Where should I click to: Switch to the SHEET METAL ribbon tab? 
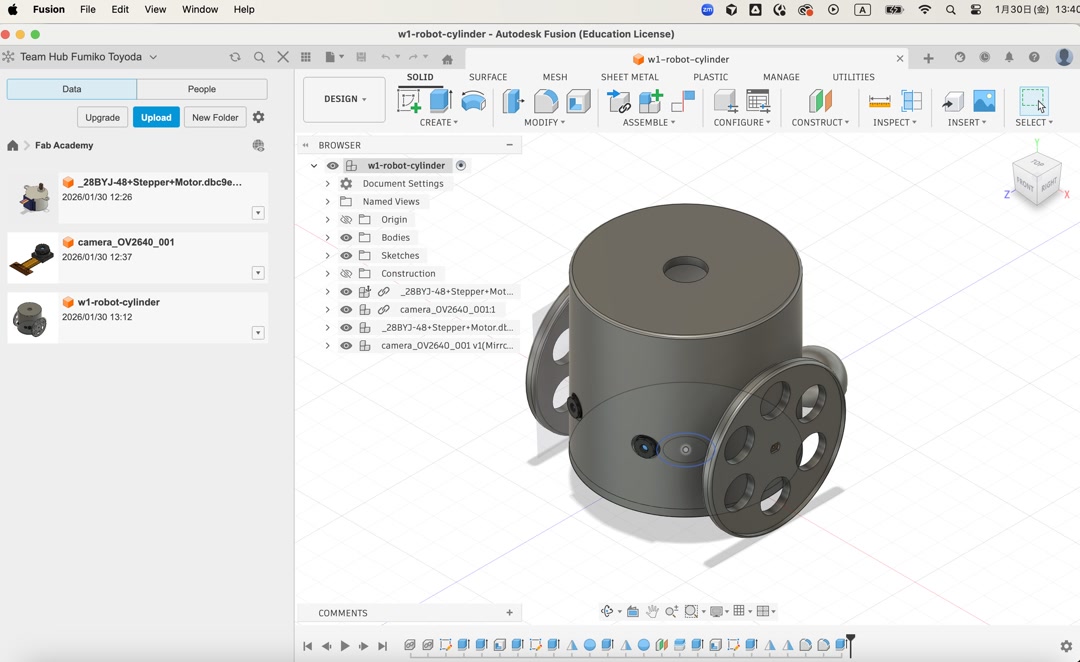[630, 76]
